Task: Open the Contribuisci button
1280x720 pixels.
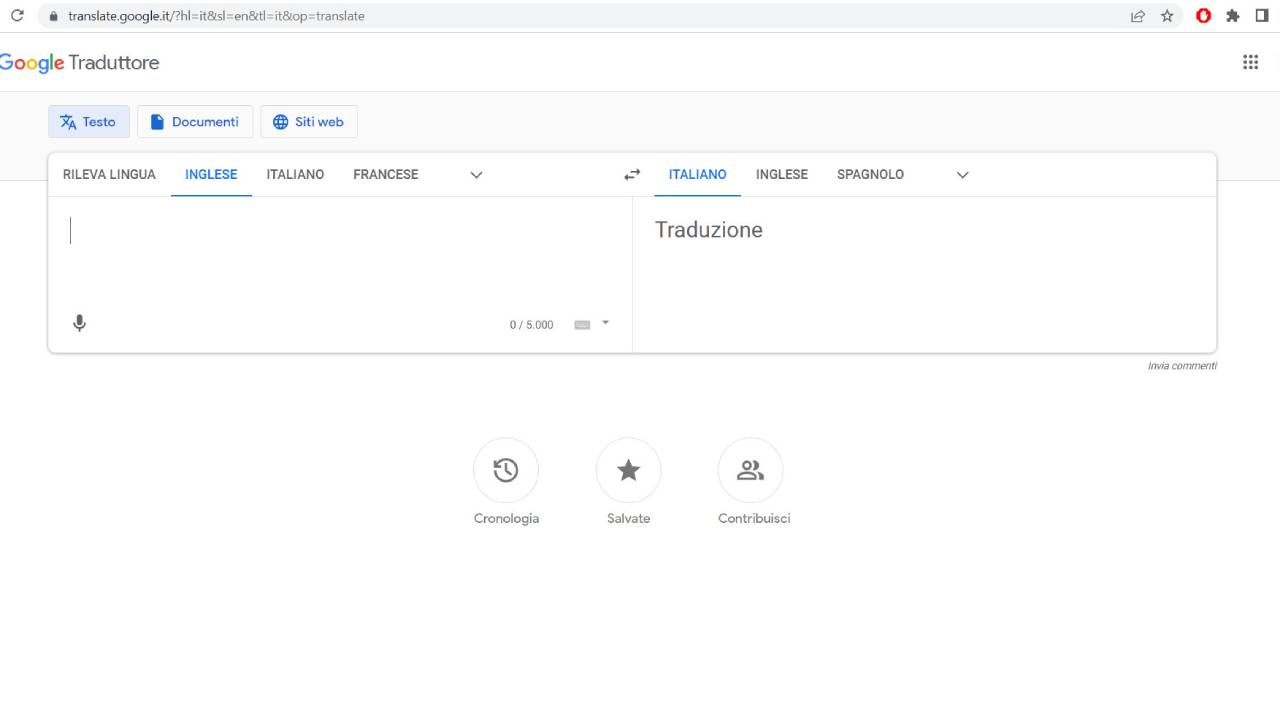Action: click(750, 470)
